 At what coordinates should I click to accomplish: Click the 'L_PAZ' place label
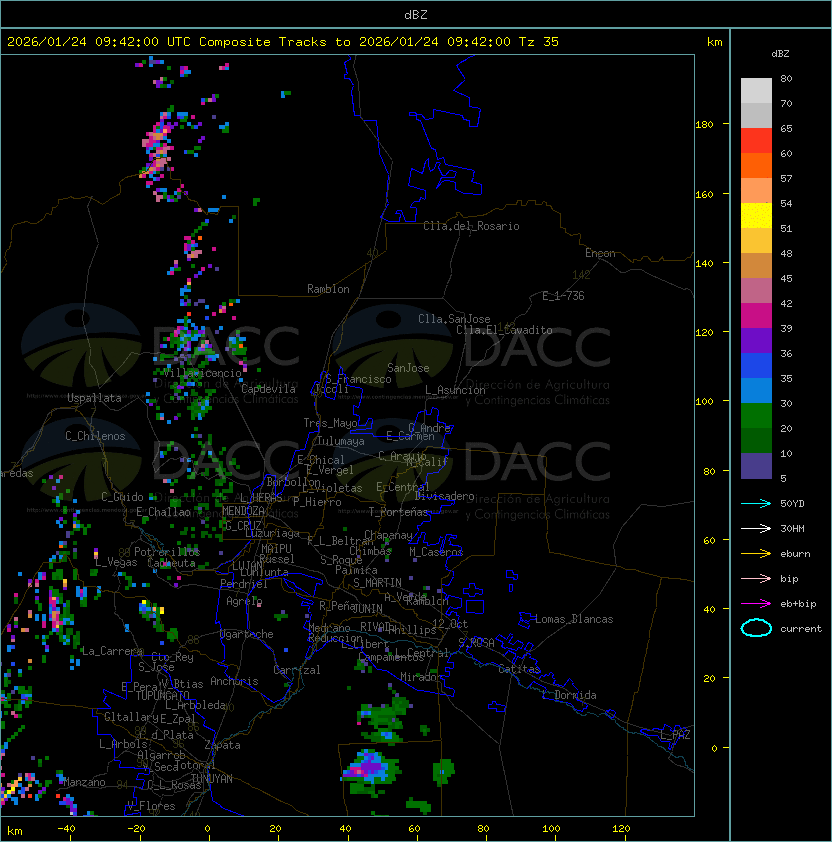click(x=675, y=735)
